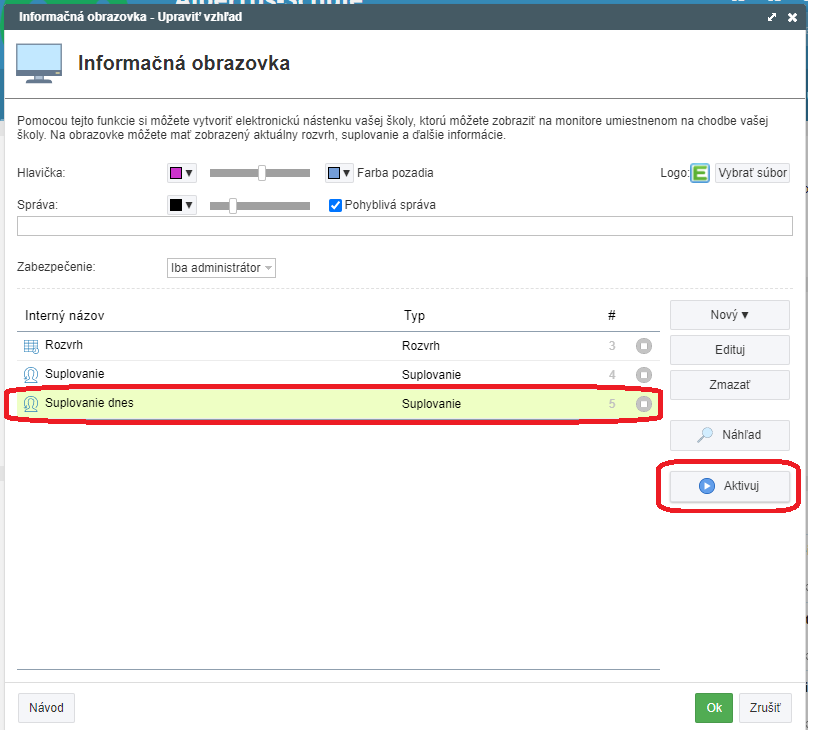Click the Hlavička size slider
This screenshot has height=737, width=816.
coord(260,173)
